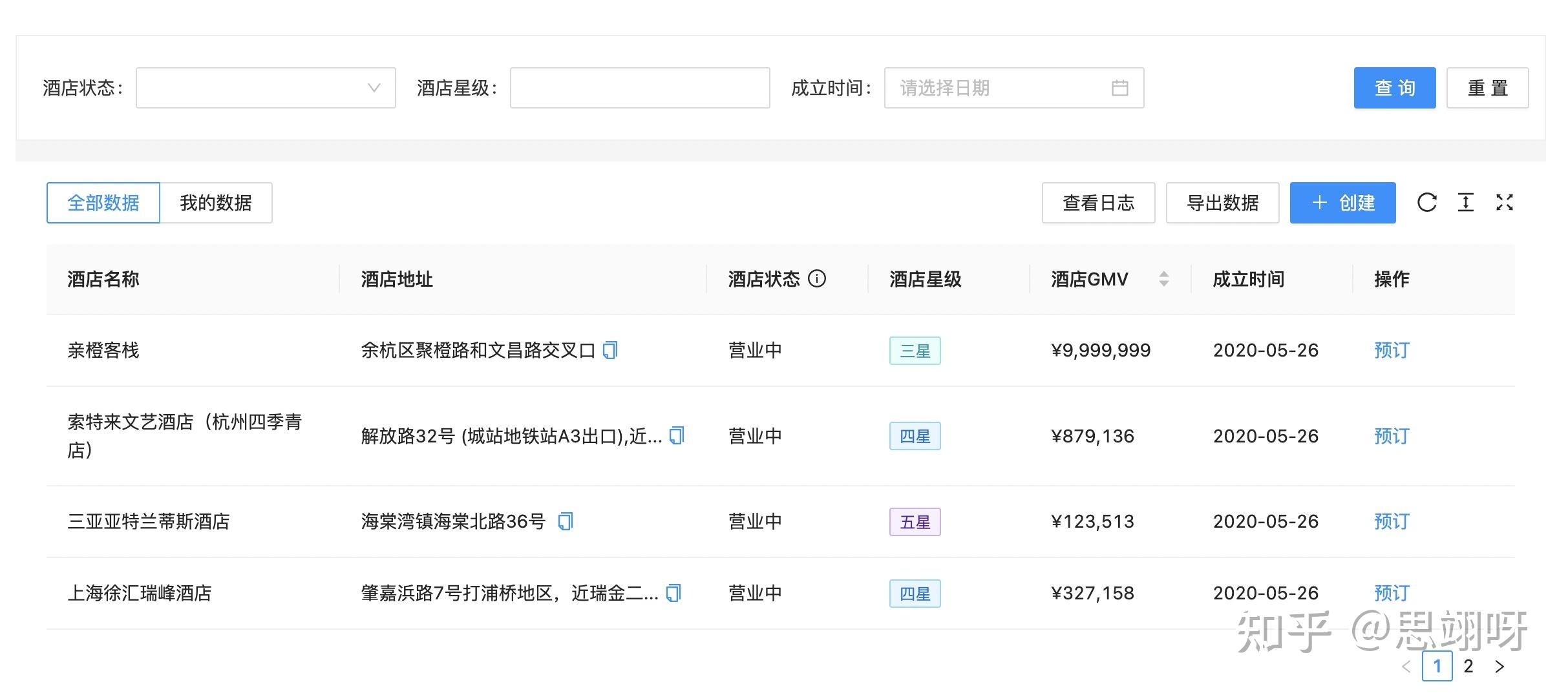1568x695 pixels.
Task: Open the 成立时间 date picker
Action: pyautogui.click(x=1013, y=88)
